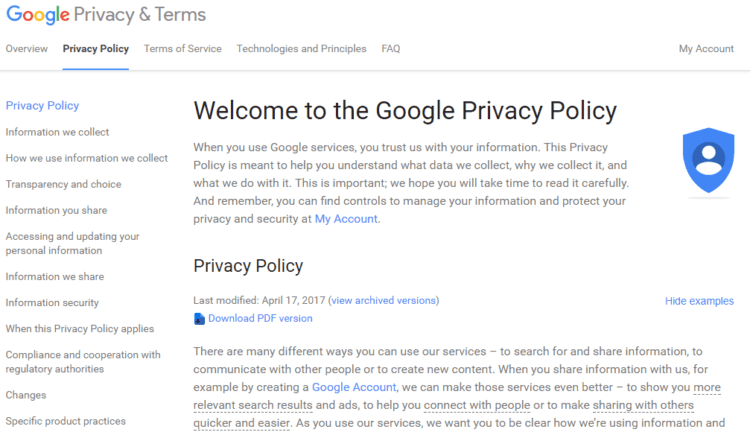Open Technologies and Principles tab
The image size is (750, 432).
coord(301,49)
